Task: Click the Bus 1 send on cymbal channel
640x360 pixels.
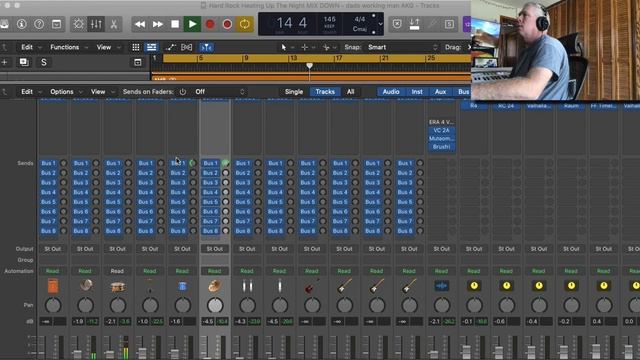Action: tap(211, 163)
